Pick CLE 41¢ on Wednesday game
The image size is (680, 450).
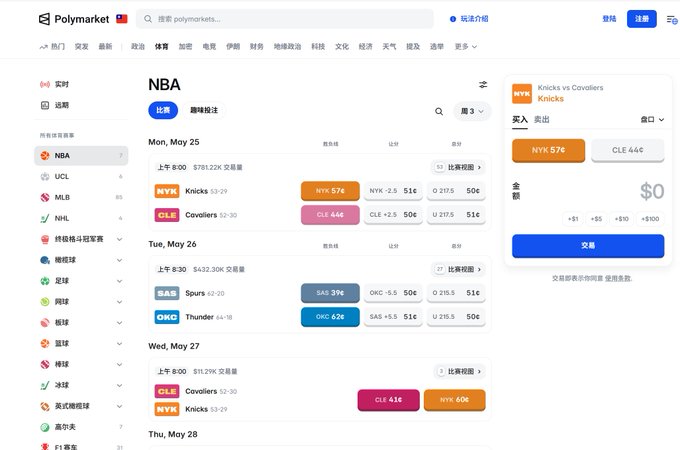tap(388, 400)
